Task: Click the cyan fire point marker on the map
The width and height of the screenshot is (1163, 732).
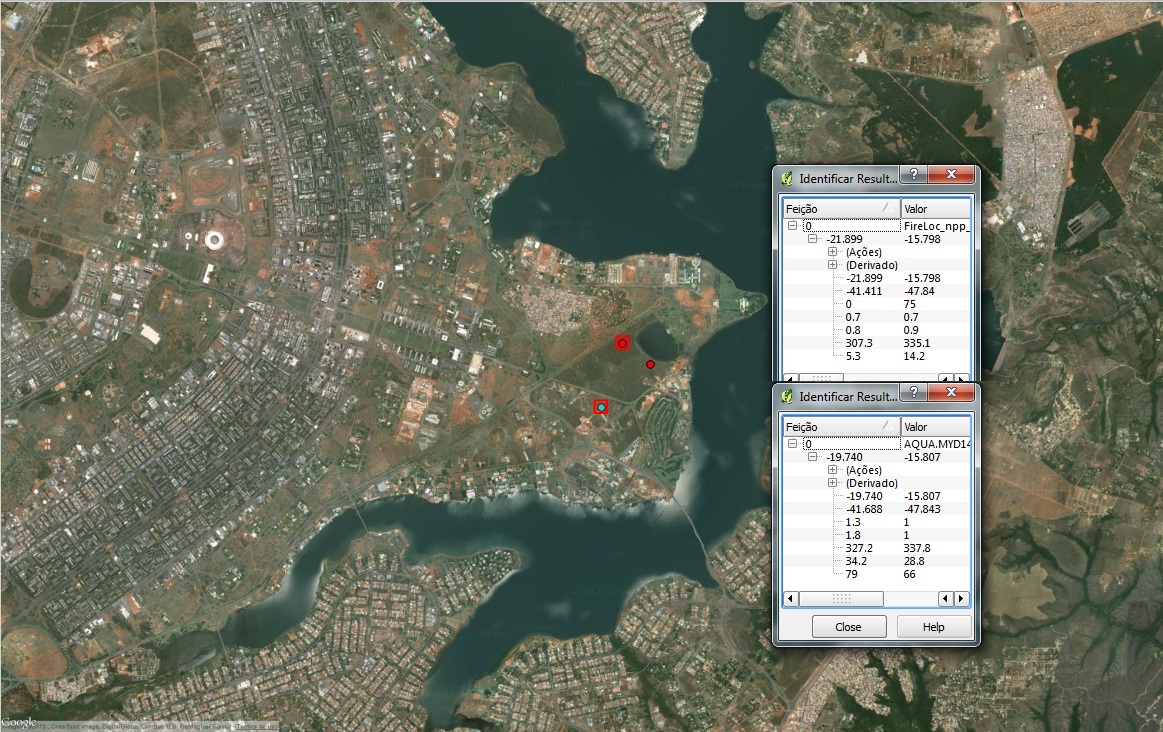Action: pyautogui.click(x=601, y=407)
